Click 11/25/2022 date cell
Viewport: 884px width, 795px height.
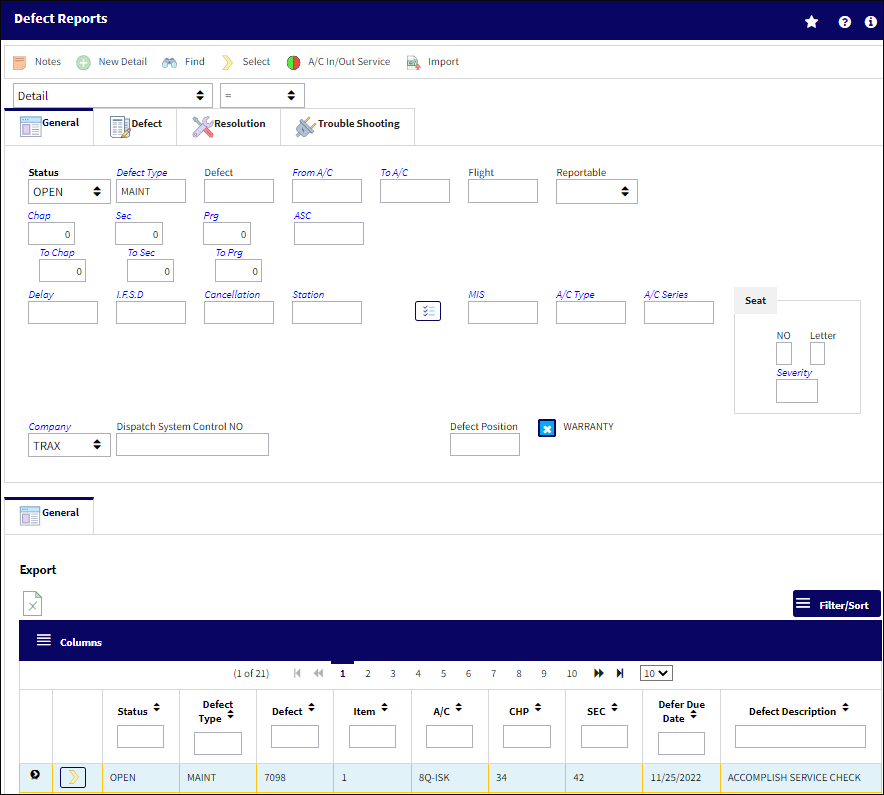coord(681,778)
